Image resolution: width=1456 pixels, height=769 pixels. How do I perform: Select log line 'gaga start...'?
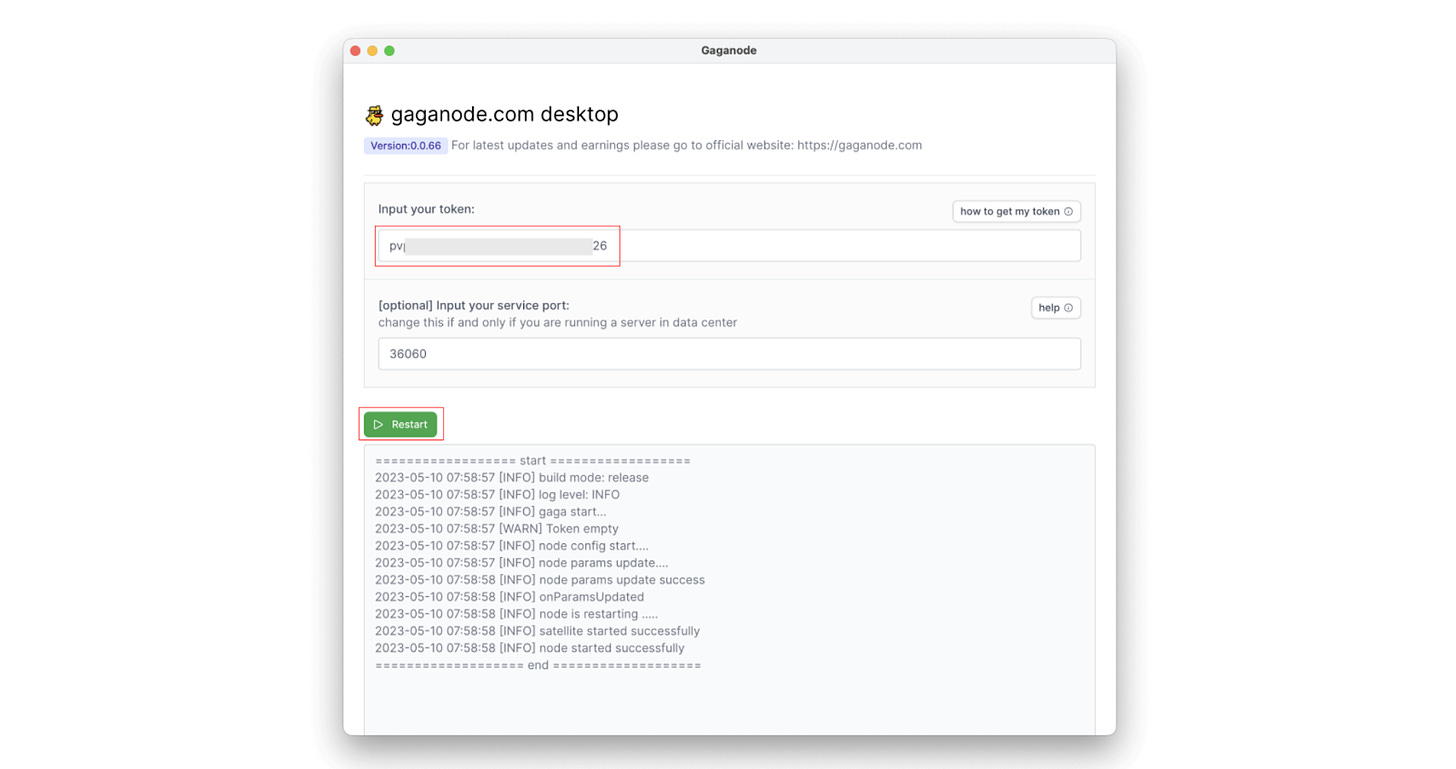coord(490,512)
